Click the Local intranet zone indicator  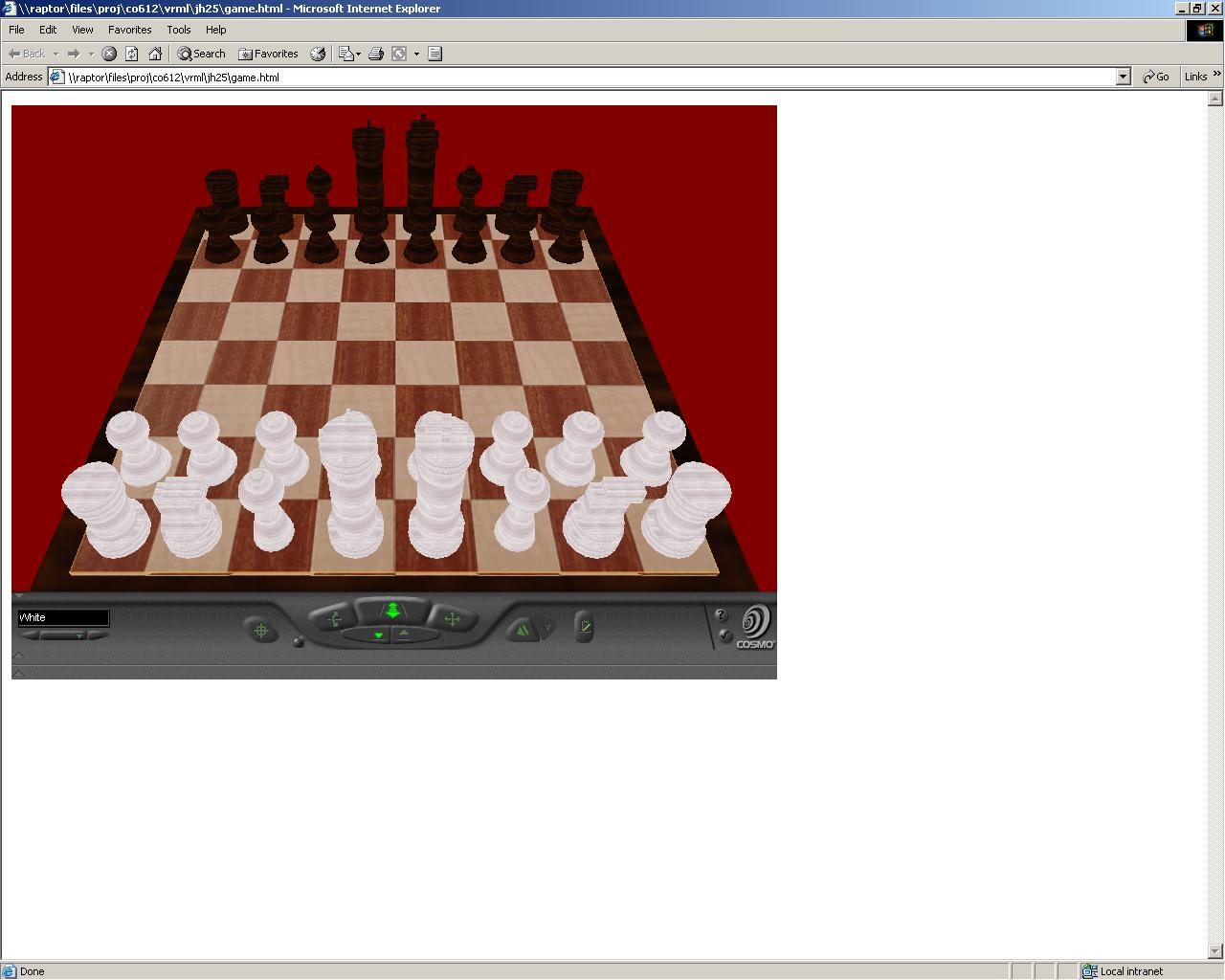coord(1123,971)
